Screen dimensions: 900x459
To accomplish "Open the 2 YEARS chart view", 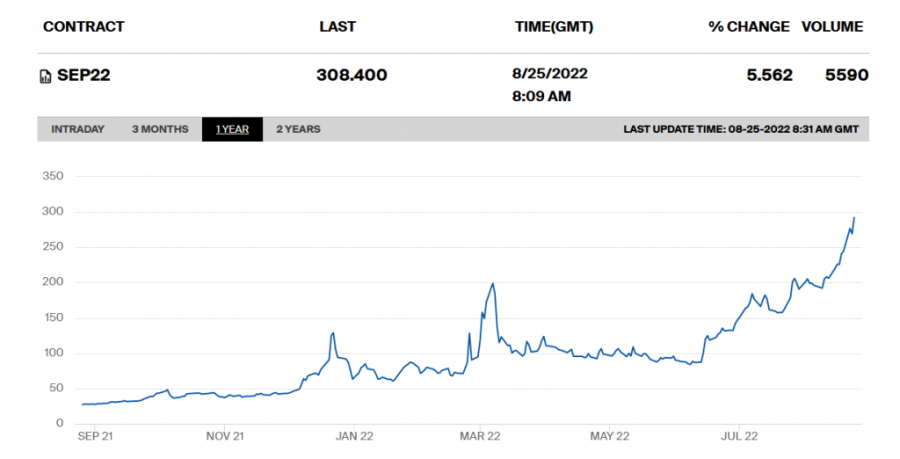I will click(x=298, y=129).
